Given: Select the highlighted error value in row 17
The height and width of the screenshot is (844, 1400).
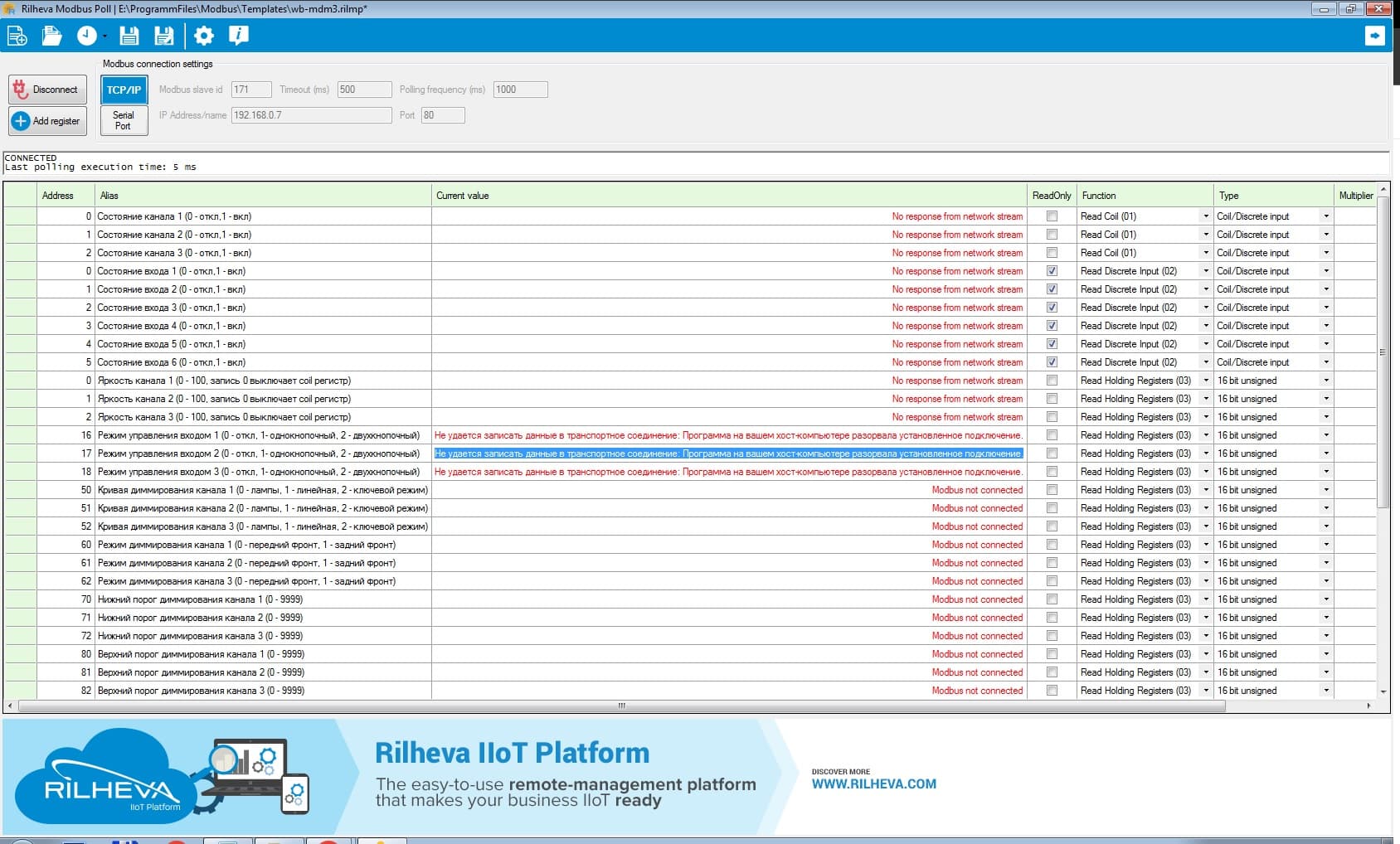Looking at the screenshot, I should pos(729,454).
